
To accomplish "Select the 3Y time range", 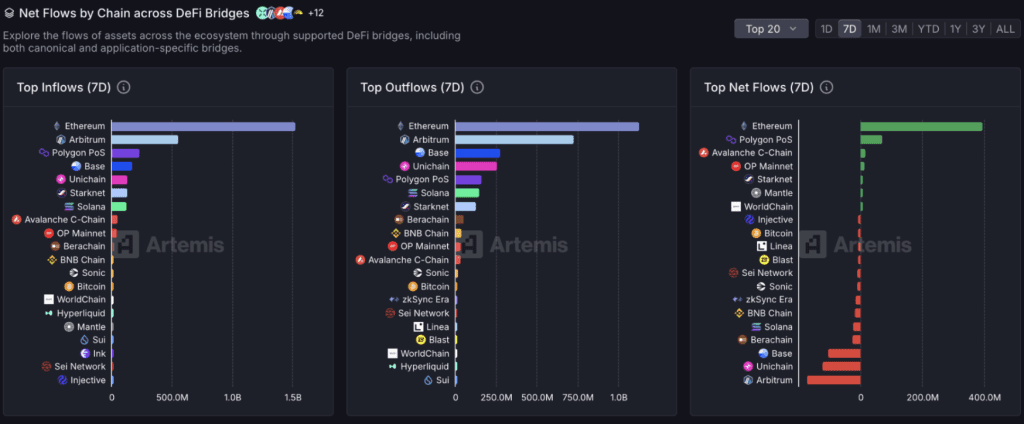I will 978,29.
